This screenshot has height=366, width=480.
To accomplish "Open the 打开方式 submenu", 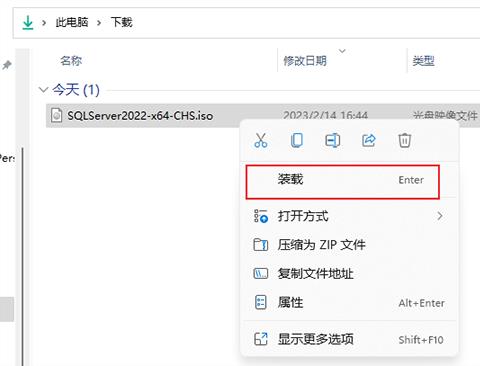I will (x=349, y=216).
